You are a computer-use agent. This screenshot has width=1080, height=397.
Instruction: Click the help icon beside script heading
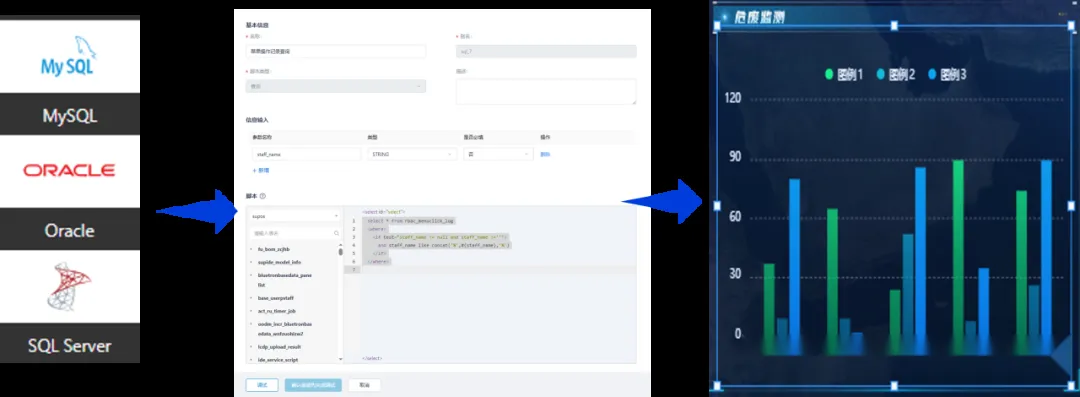click(263, 196)
